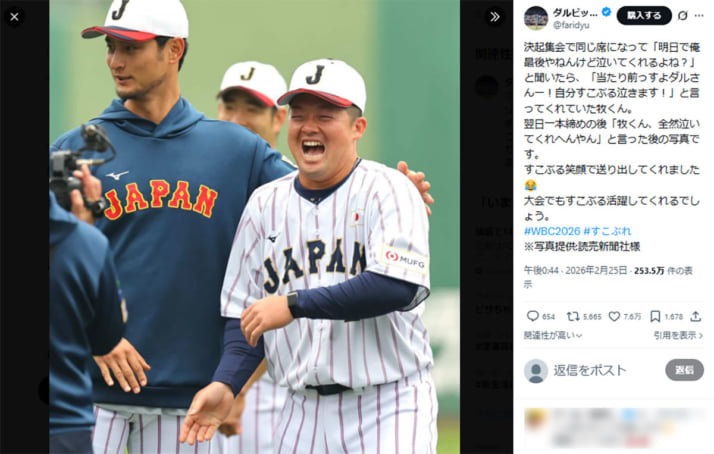Open the @faridyu handle link

[x=571, y=26]
